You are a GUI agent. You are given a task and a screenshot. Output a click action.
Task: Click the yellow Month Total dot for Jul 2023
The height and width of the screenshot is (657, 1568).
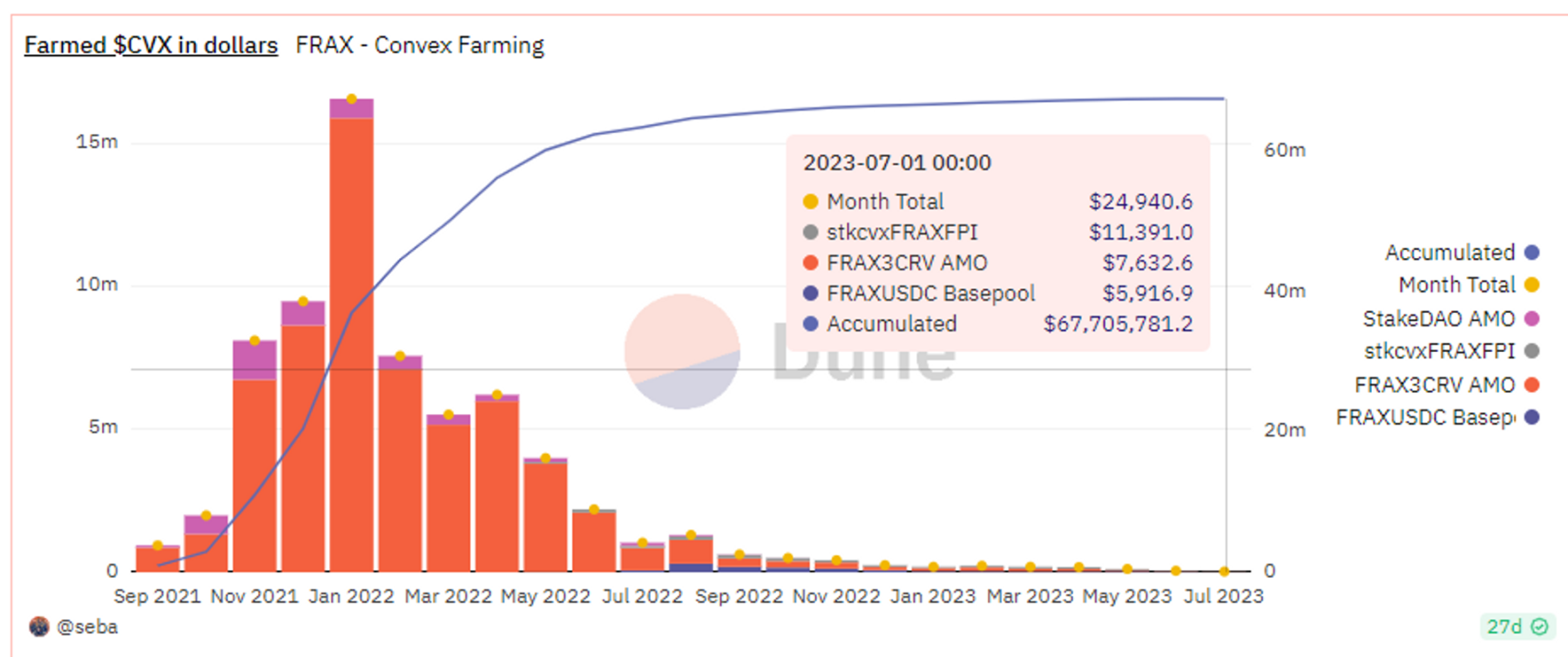tap(1224, 572)
